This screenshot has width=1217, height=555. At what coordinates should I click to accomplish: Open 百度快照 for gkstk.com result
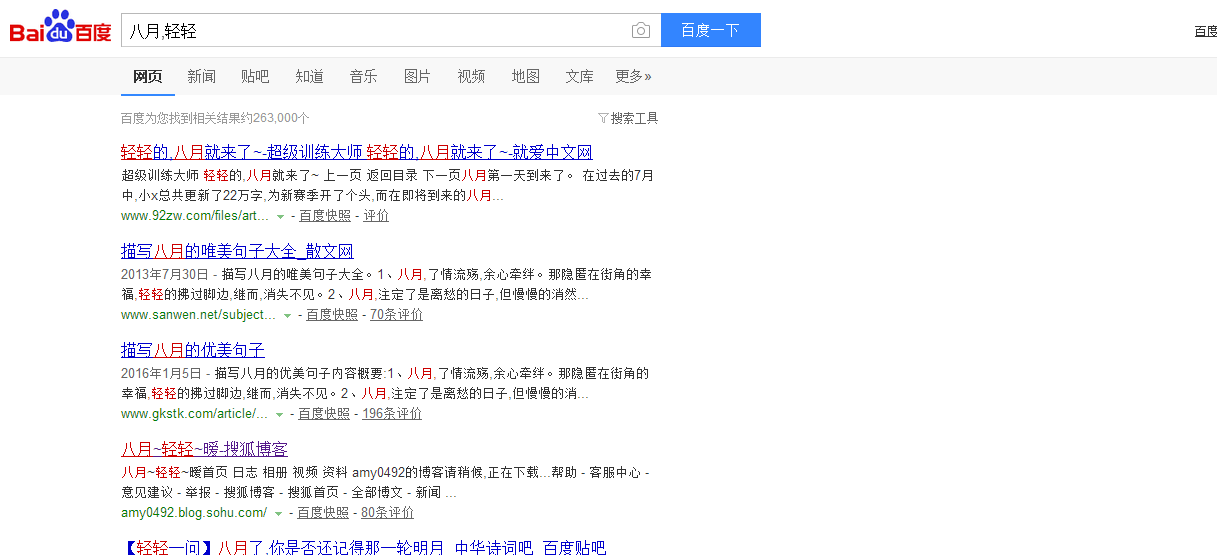point(324,413)
